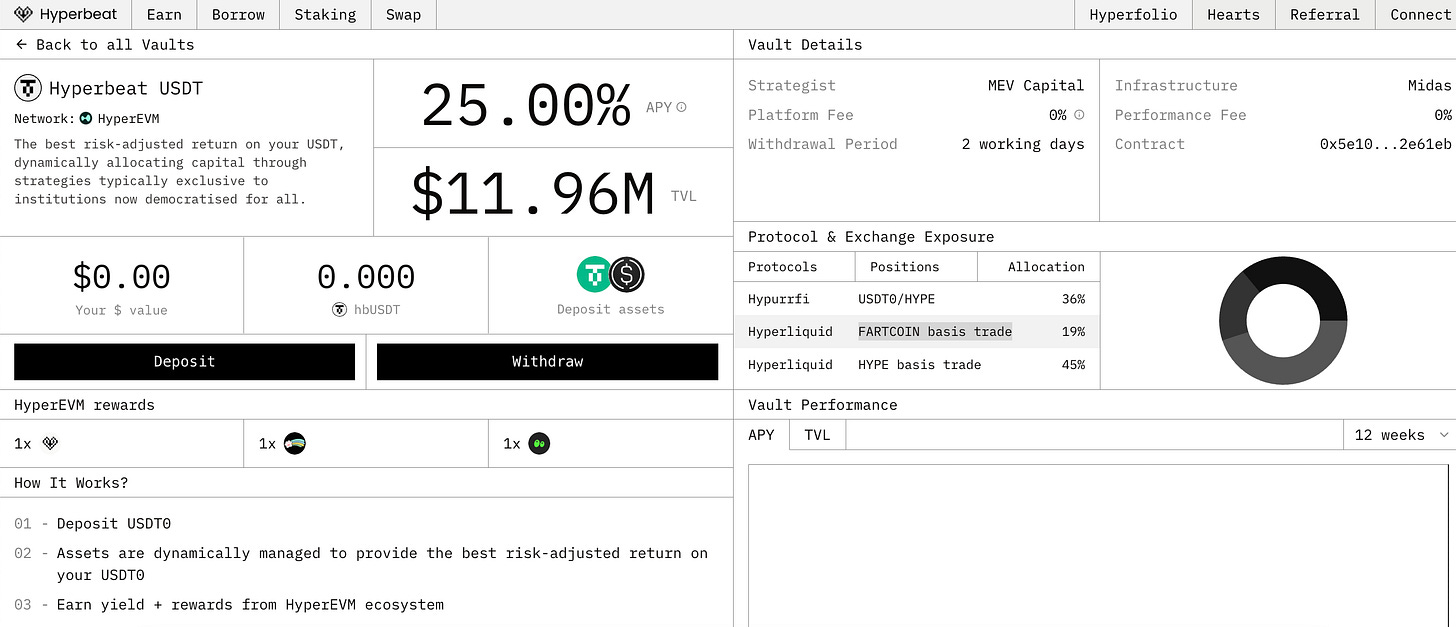Image resolution: width=1456 pixels, height=627 pixels.
Task: Click the 1x Hyperbeat hearts reward icon
Action: pos(51,443)
